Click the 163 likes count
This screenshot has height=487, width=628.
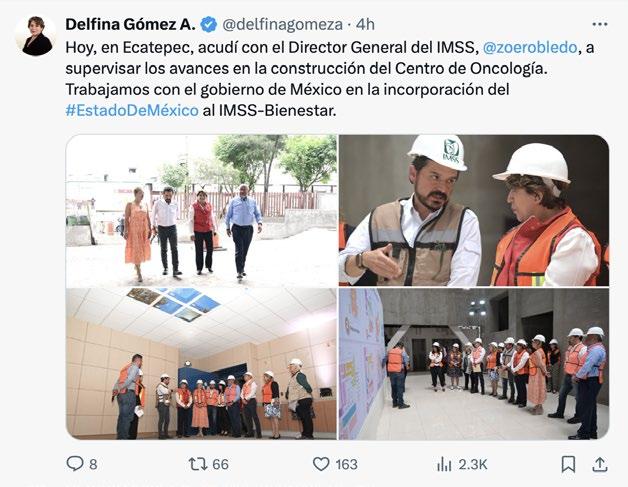point(346,465)
